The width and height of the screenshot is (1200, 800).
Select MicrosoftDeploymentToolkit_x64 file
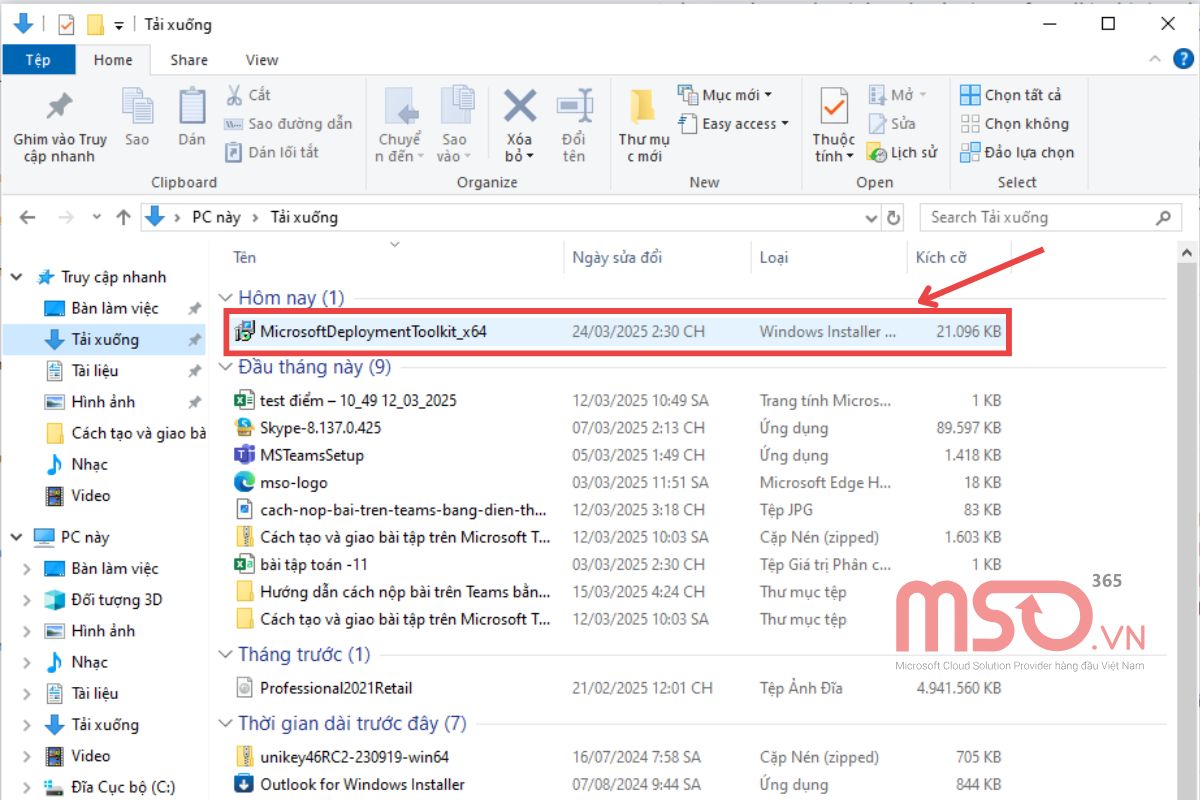point(617,332)
